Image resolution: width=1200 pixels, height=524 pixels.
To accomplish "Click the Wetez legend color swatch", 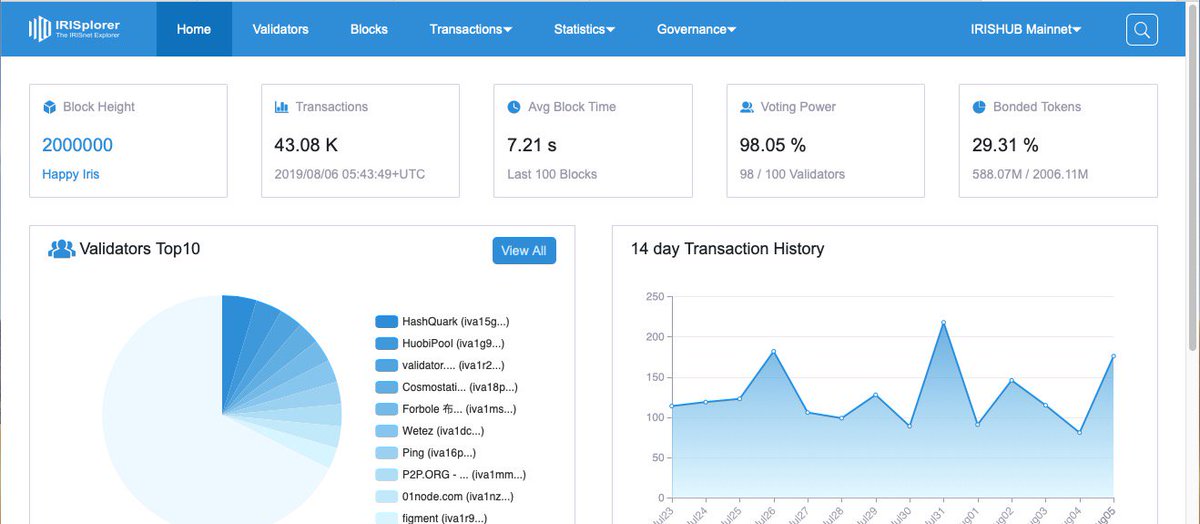I will click(387, 431).
